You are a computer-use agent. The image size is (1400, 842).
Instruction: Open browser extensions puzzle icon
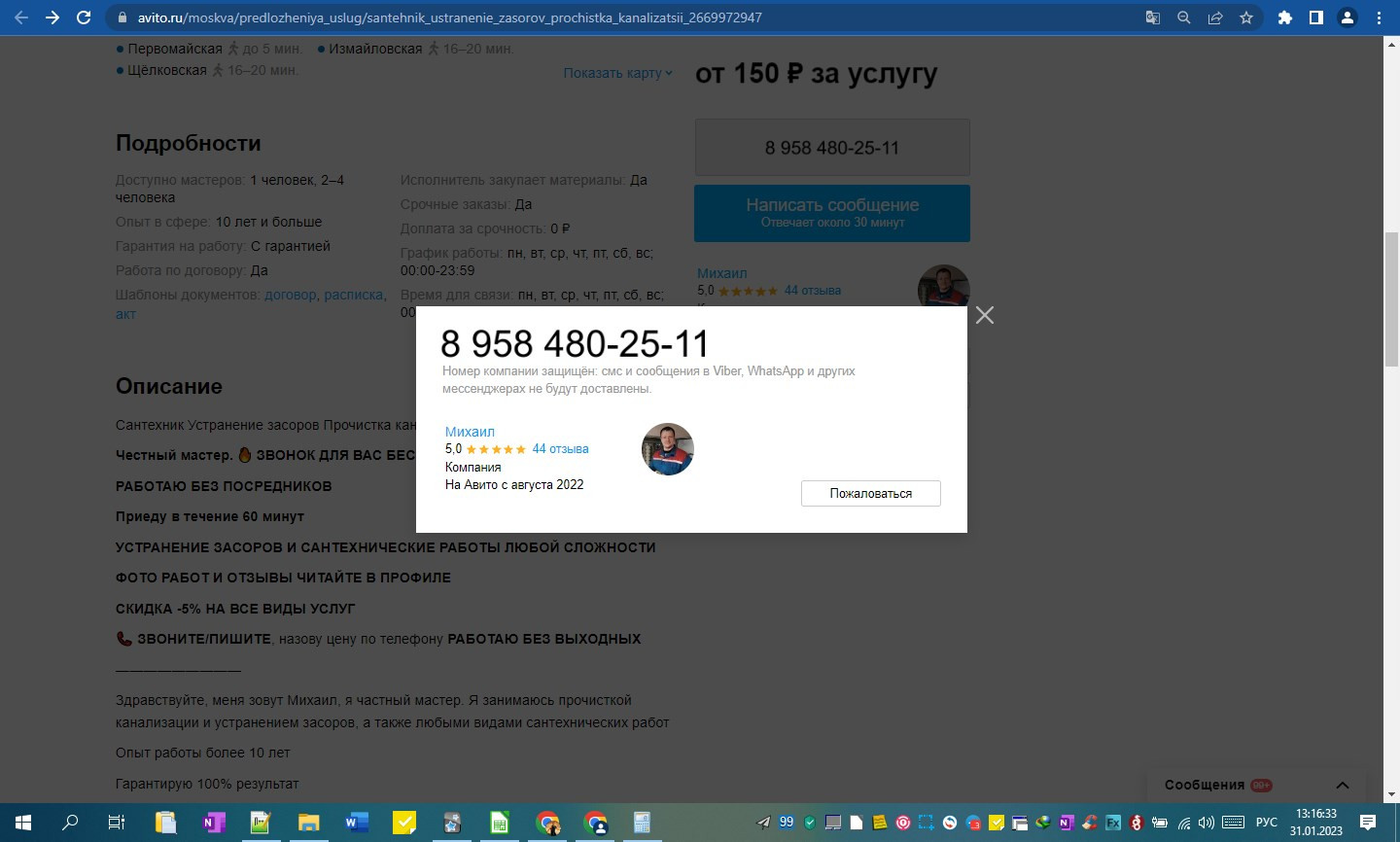click(1285, 18)
